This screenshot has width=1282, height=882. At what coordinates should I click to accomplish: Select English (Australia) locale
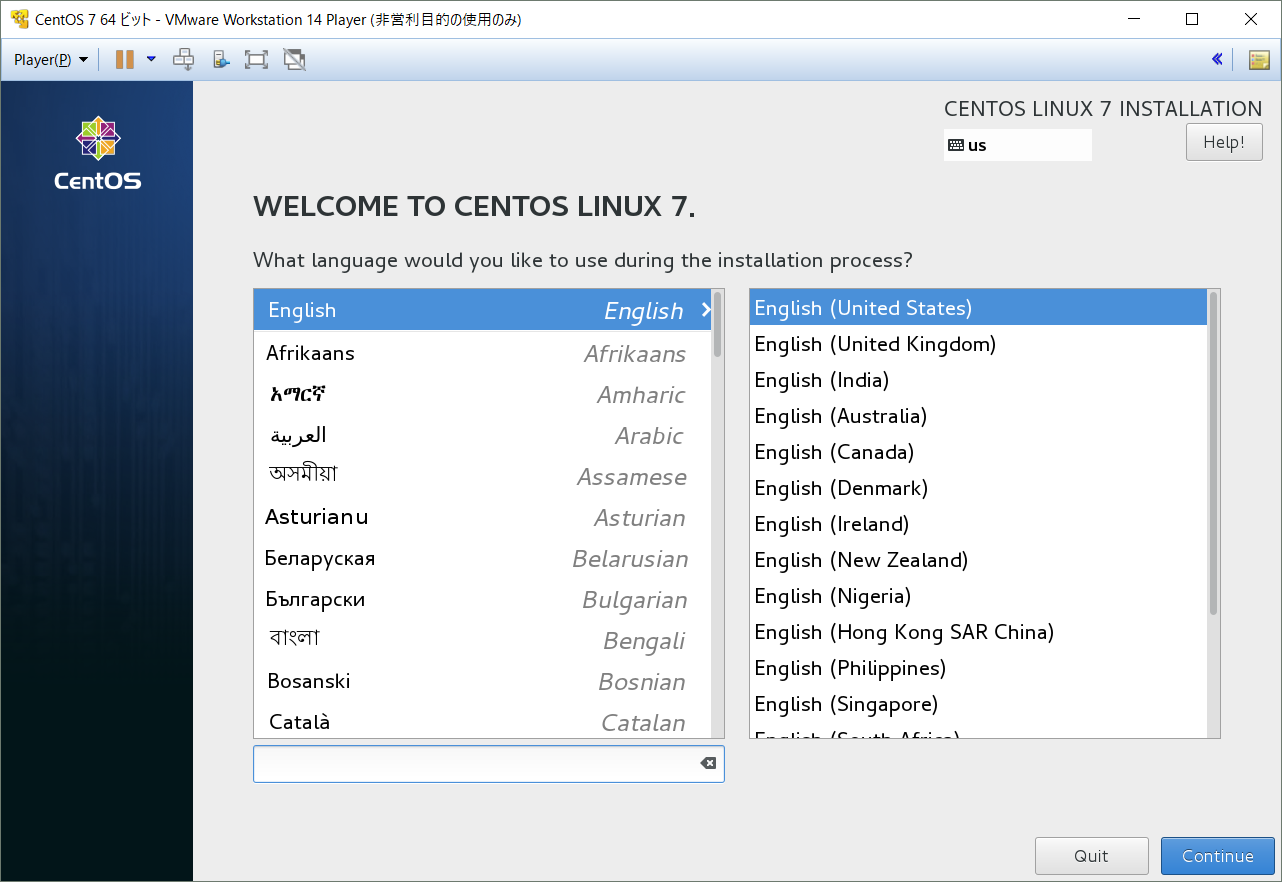click(x=840, y=416)
